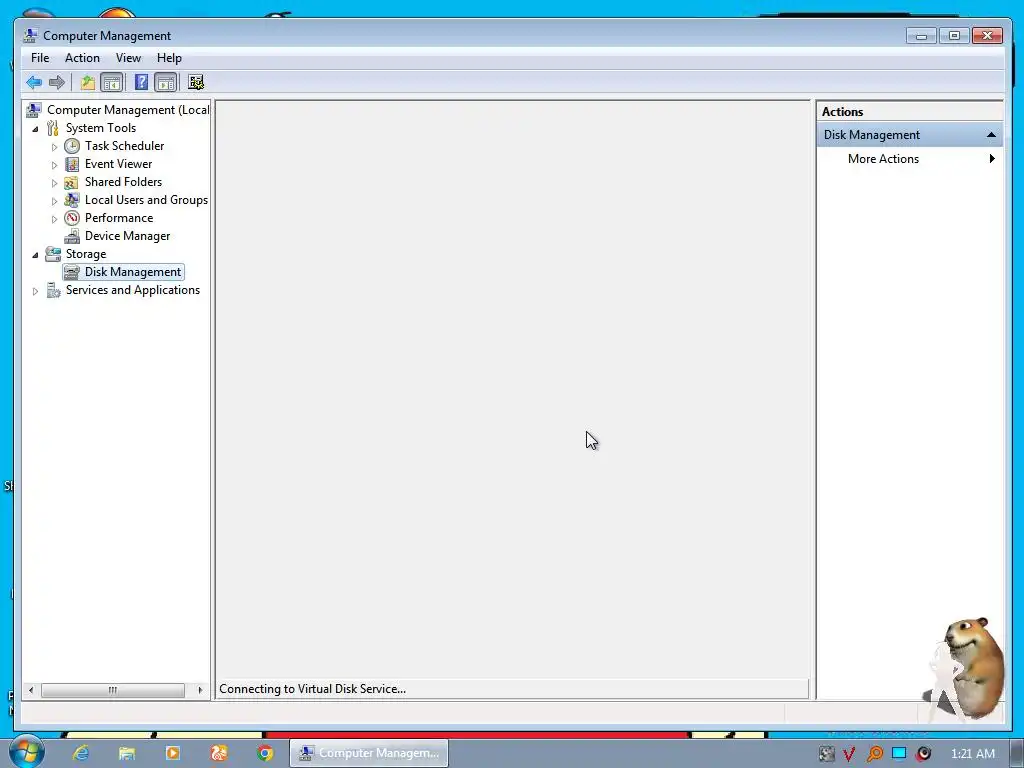
Task: Click the Event Viewer icon
Action: click(72, 164)
